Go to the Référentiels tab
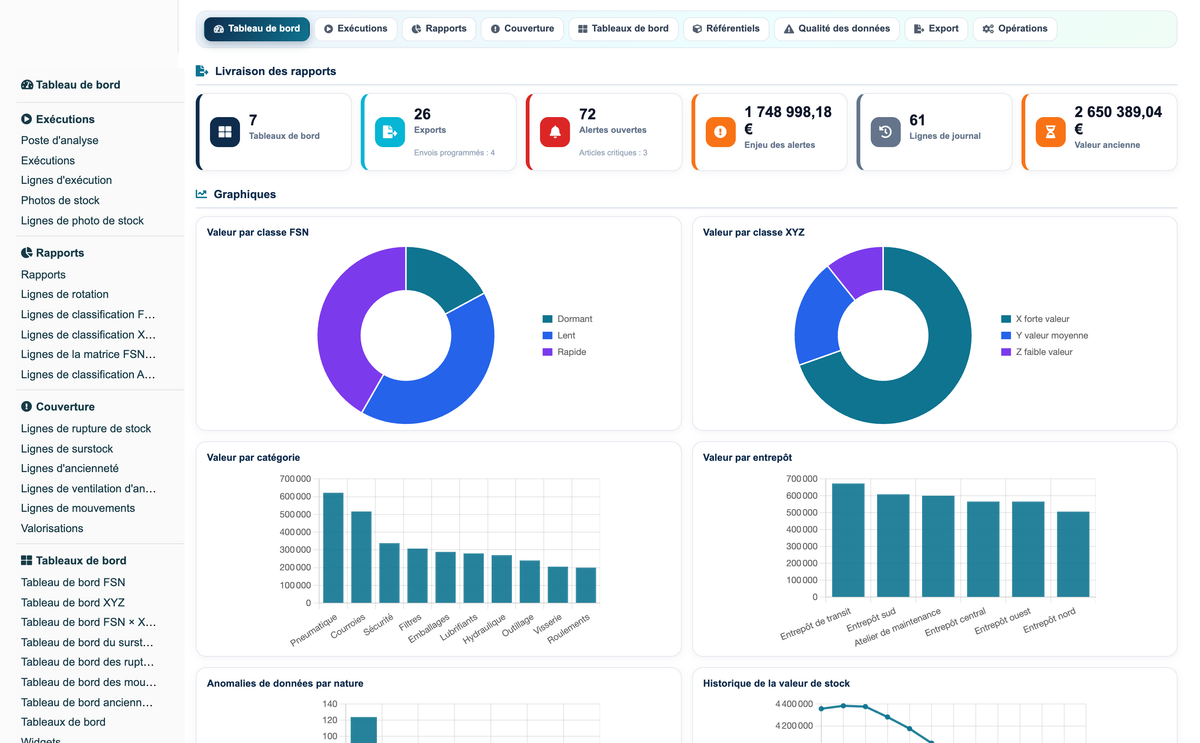The image size is (1200, 743). pos(726,29)
